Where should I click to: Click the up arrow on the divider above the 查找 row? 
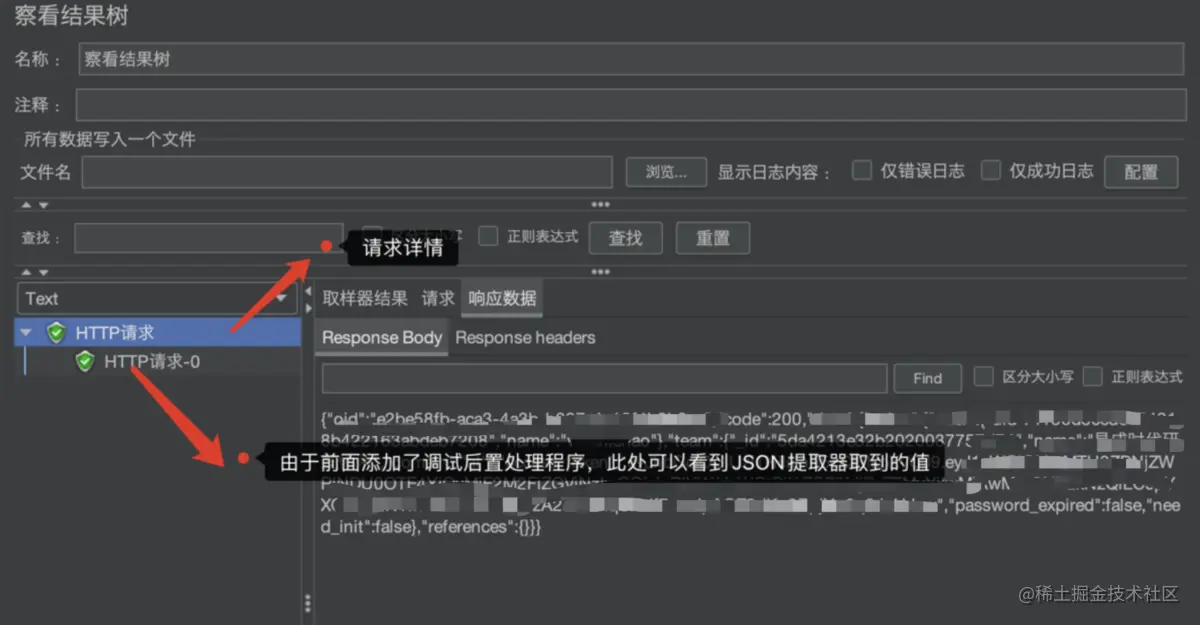pyautogui.click(x=27, y=205)
